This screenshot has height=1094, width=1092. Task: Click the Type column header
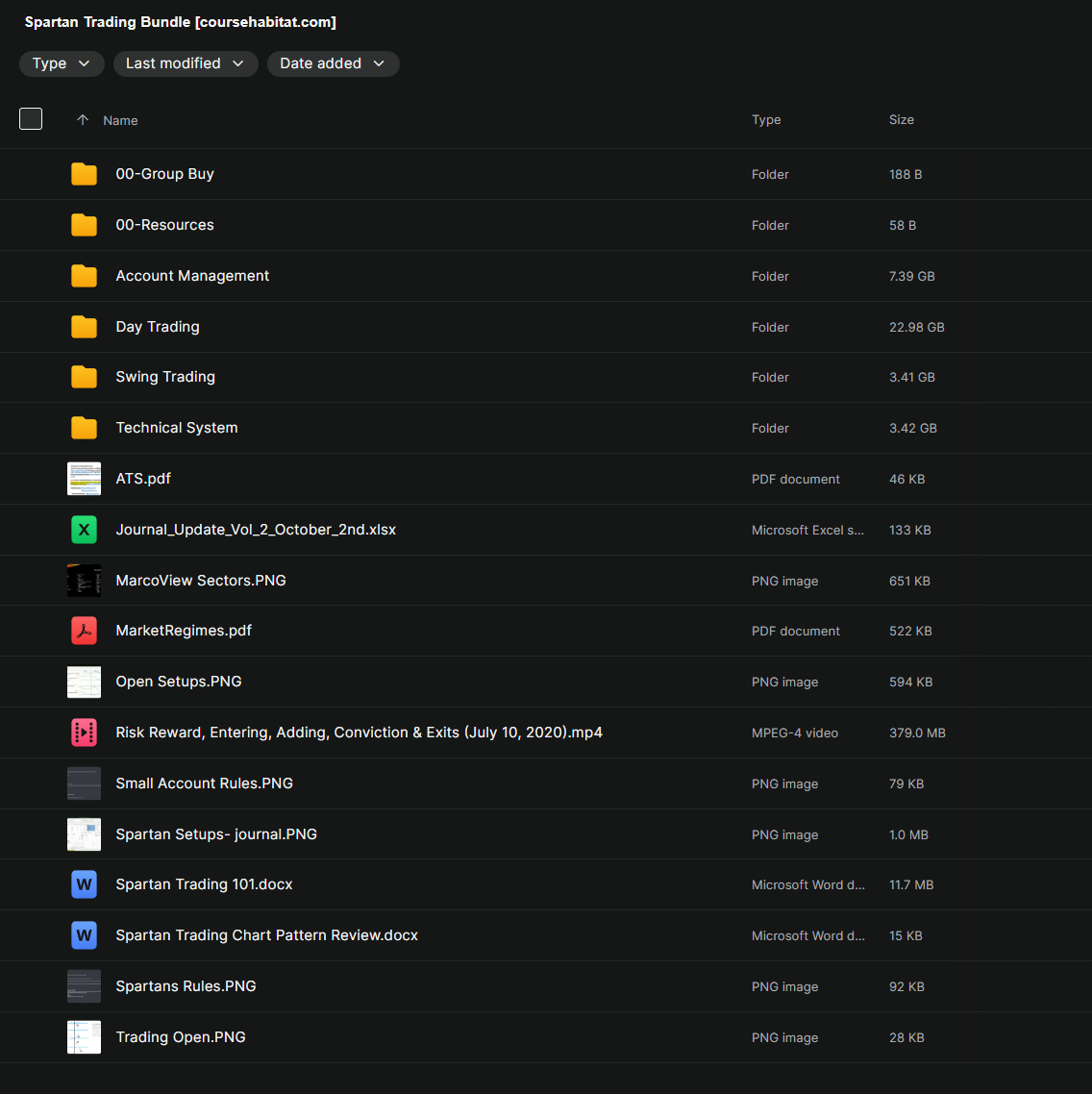click(766, 120)
